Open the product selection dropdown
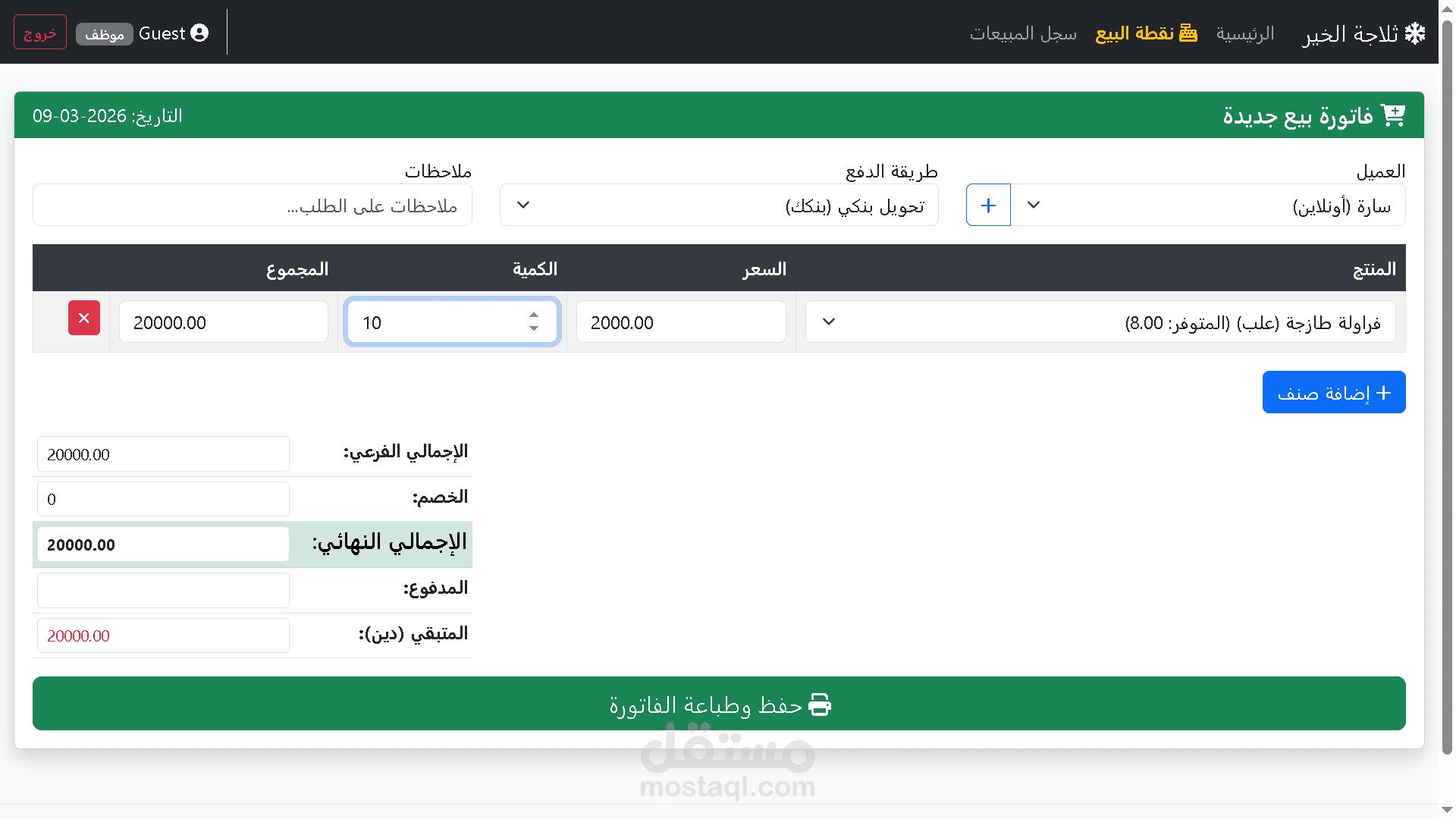Image resolution: width=1456 pixels, height=819 pixels. pyautogui.click(x=1100, y=322)
